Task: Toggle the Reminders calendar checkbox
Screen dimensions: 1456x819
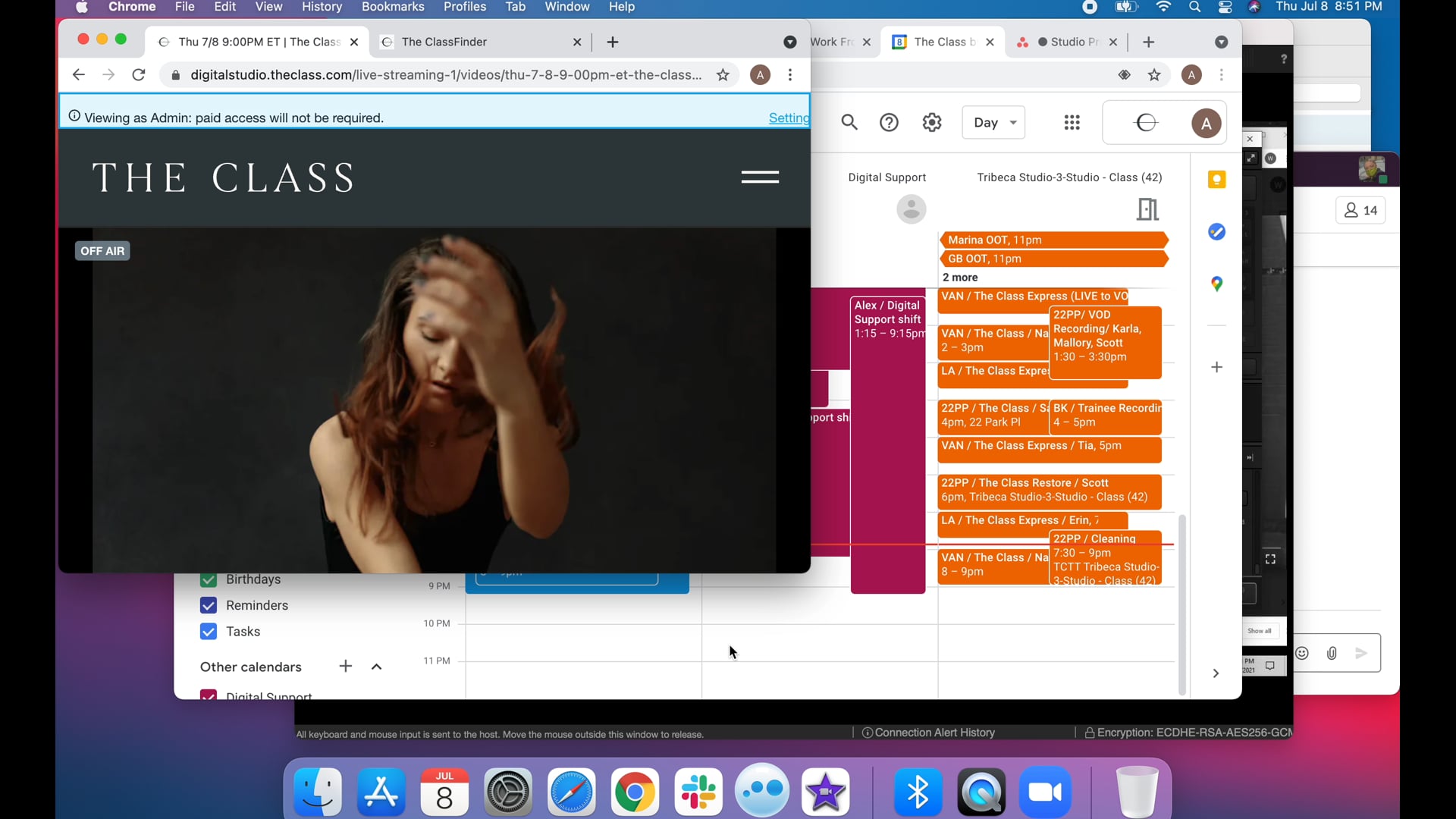Action: (x=209, y=605)
